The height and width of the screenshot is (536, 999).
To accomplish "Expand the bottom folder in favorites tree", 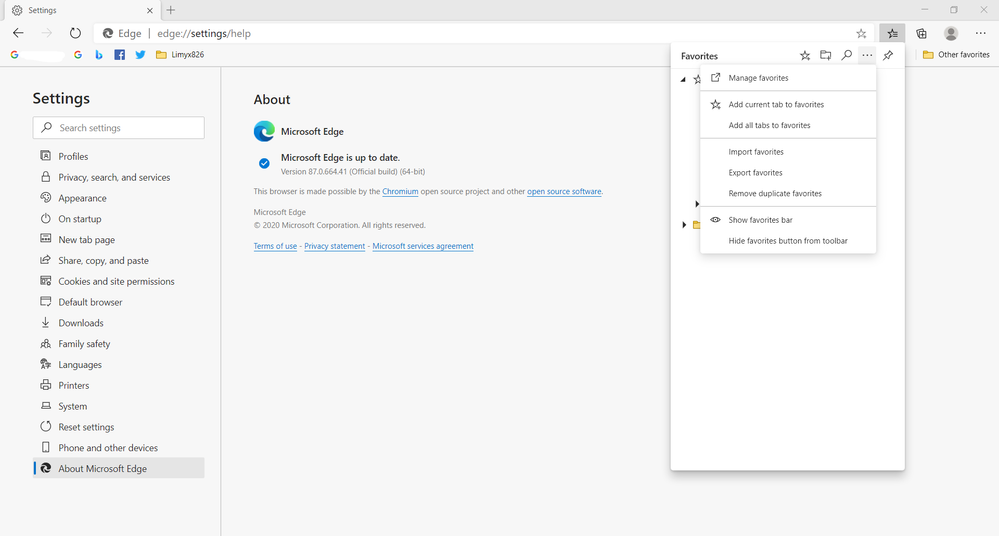I will (x=684, y=225).
